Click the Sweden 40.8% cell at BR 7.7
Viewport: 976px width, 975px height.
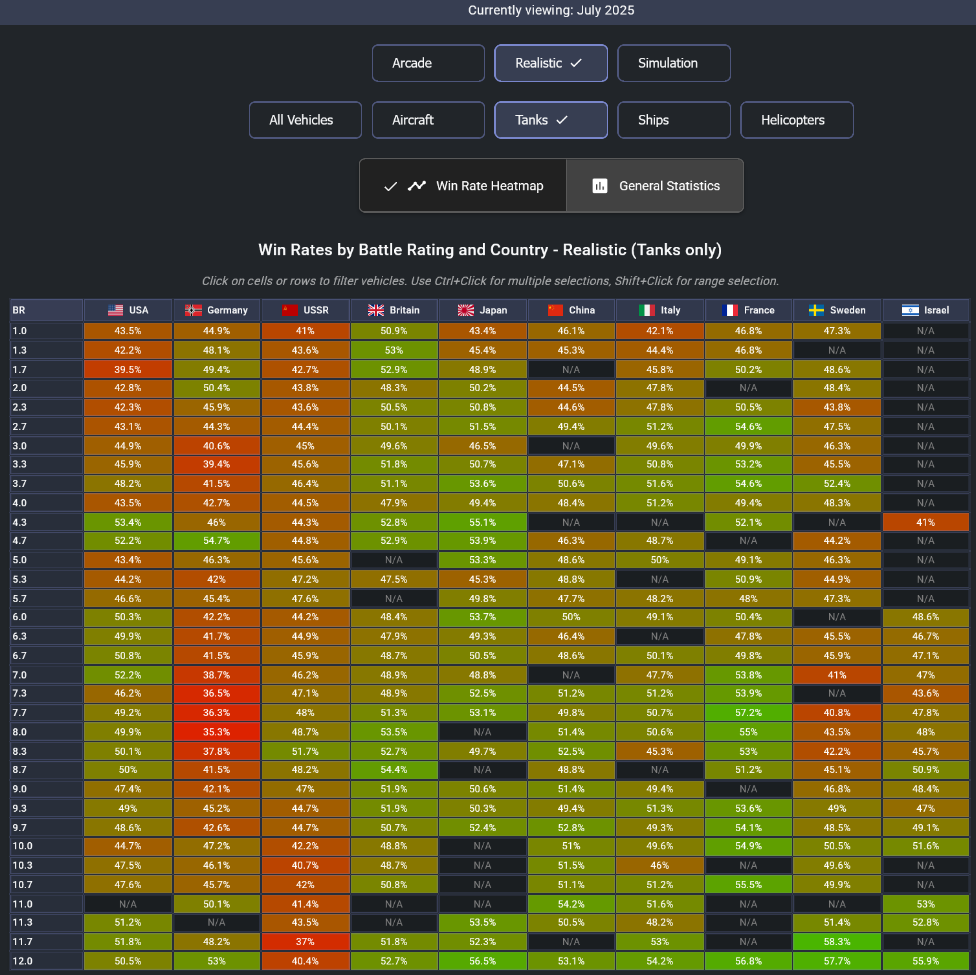837,712
